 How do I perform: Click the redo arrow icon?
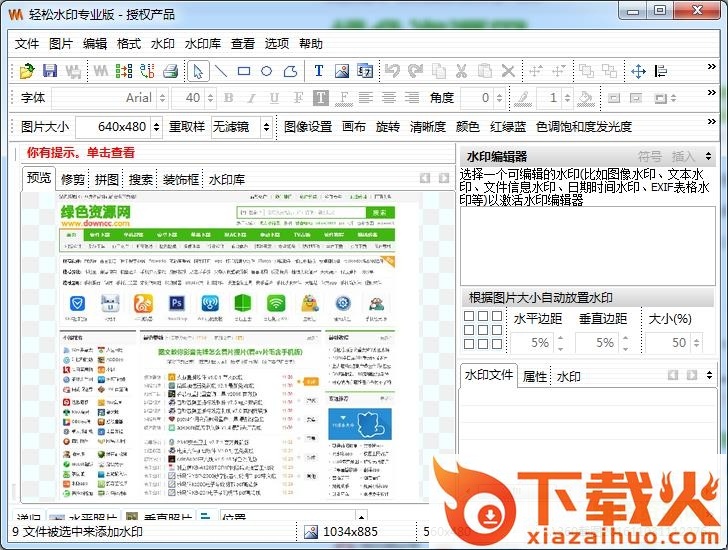pos(416,71)
